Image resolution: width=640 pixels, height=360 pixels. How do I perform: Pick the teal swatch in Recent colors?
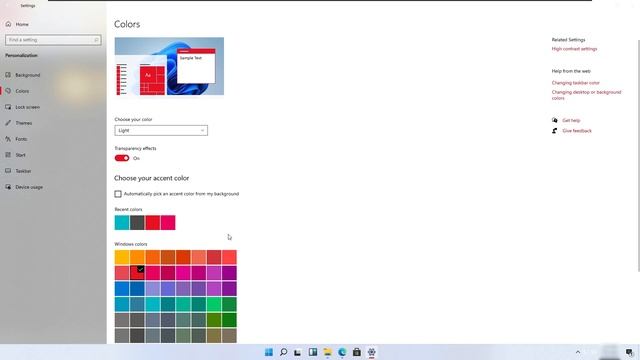click(122, 222)
